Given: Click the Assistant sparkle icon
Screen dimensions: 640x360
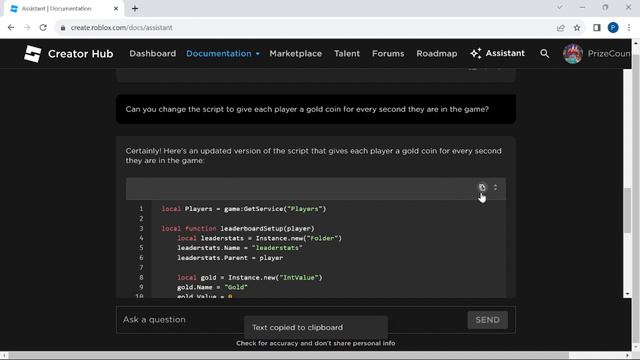Looking at the screenshot, I should 476,53.
